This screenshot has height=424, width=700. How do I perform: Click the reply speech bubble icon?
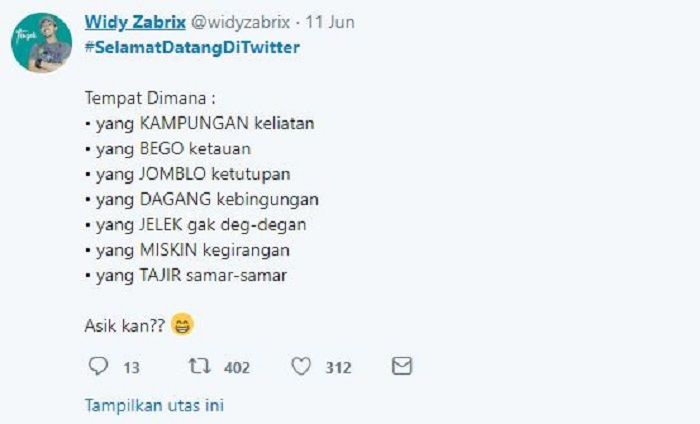(98, 366)
